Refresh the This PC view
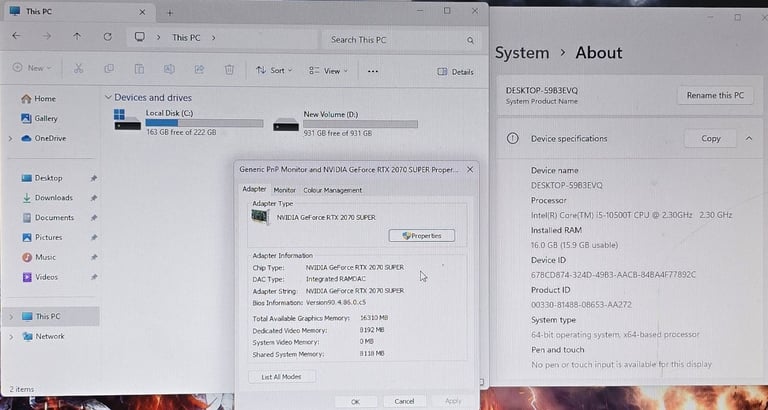Screen dimensions: 768x410 click(x=108, y=37)
